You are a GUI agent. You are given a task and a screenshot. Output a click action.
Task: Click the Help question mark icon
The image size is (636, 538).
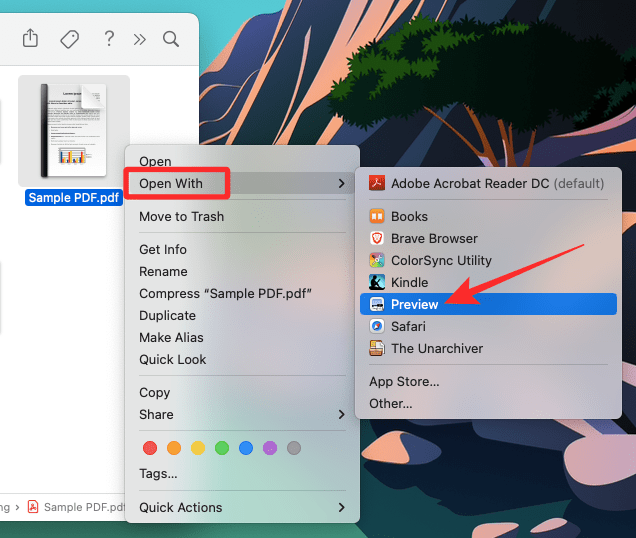click(x=109, y=39)
